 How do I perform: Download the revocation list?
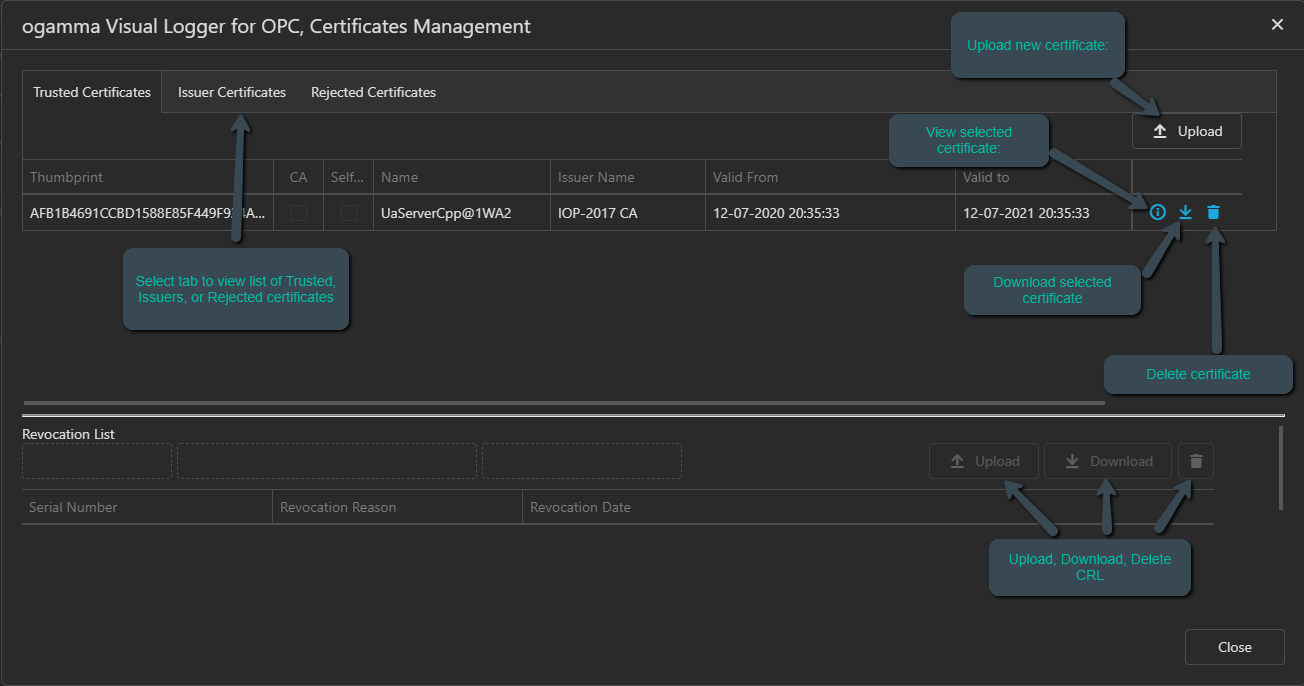click(x=1107, y=461)
